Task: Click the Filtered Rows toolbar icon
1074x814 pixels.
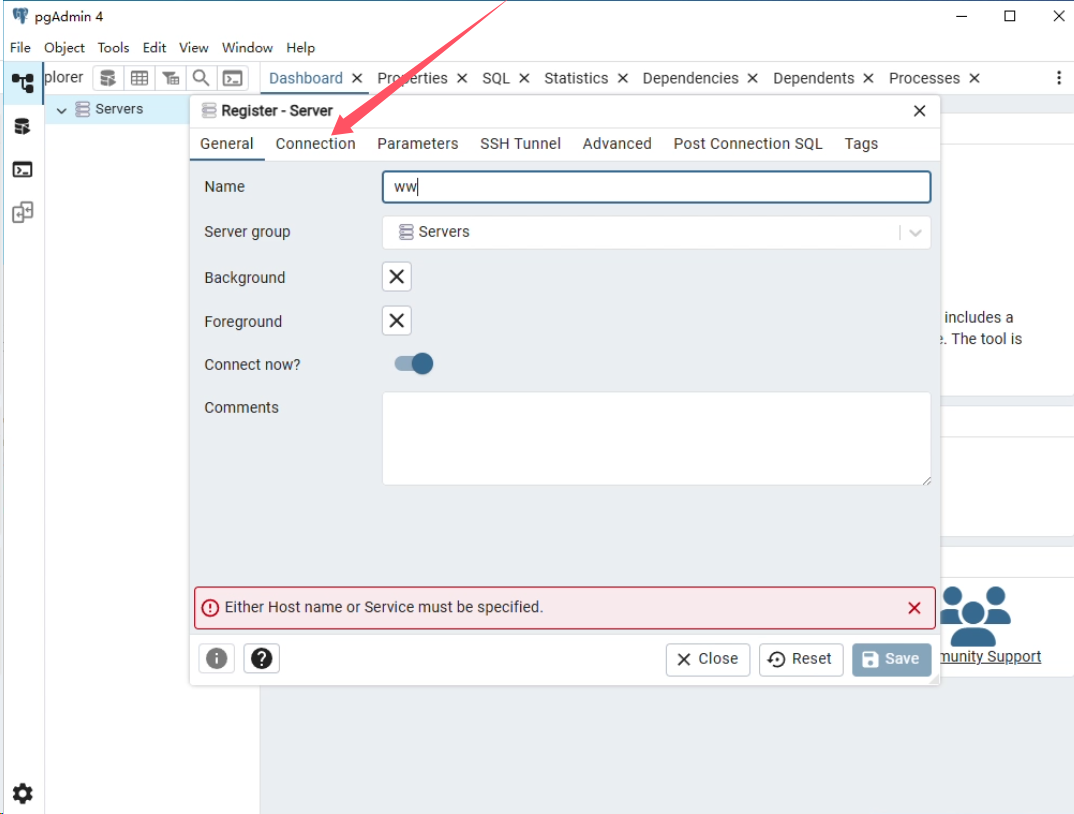Action: pos(171,78)
